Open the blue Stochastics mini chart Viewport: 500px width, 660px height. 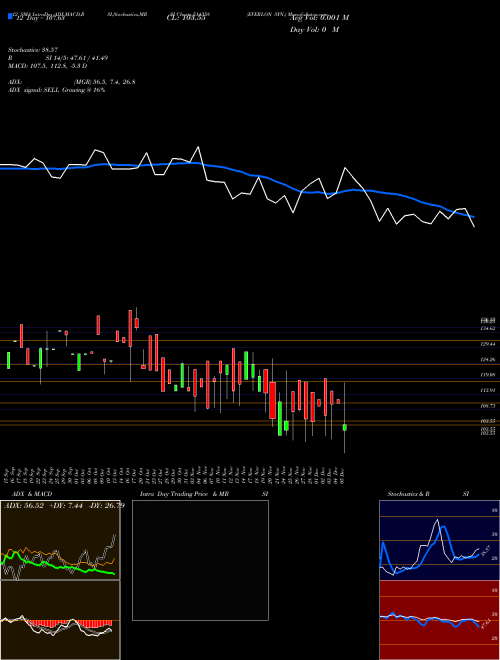click(x=439, y=540)
